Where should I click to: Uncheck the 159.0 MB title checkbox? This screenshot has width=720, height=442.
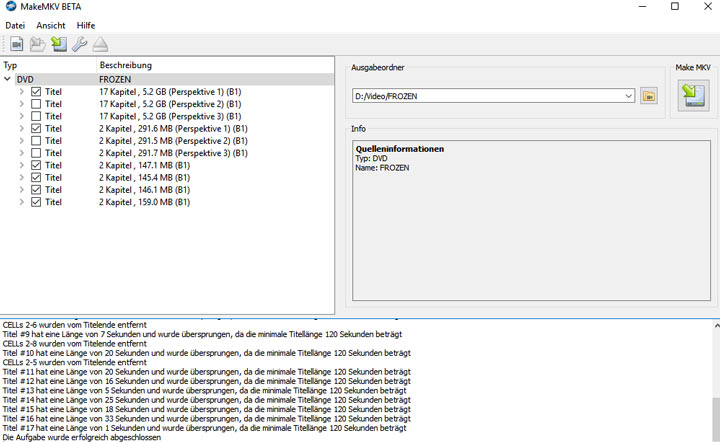click(x=36, y=202)
